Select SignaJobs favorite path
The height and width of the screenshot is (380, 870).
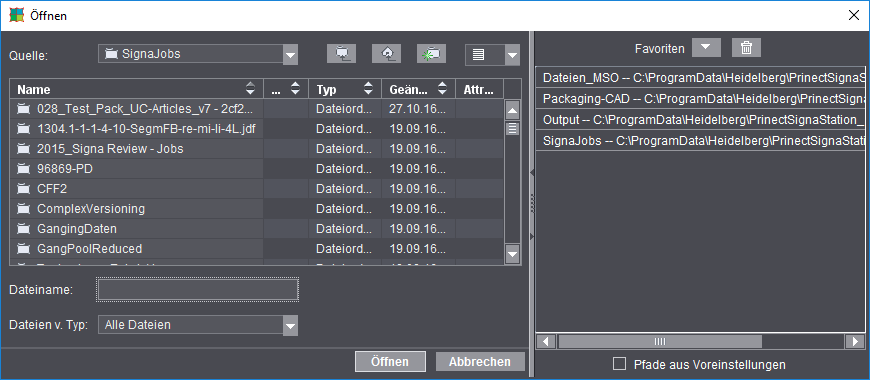click(x=700, y=140)
